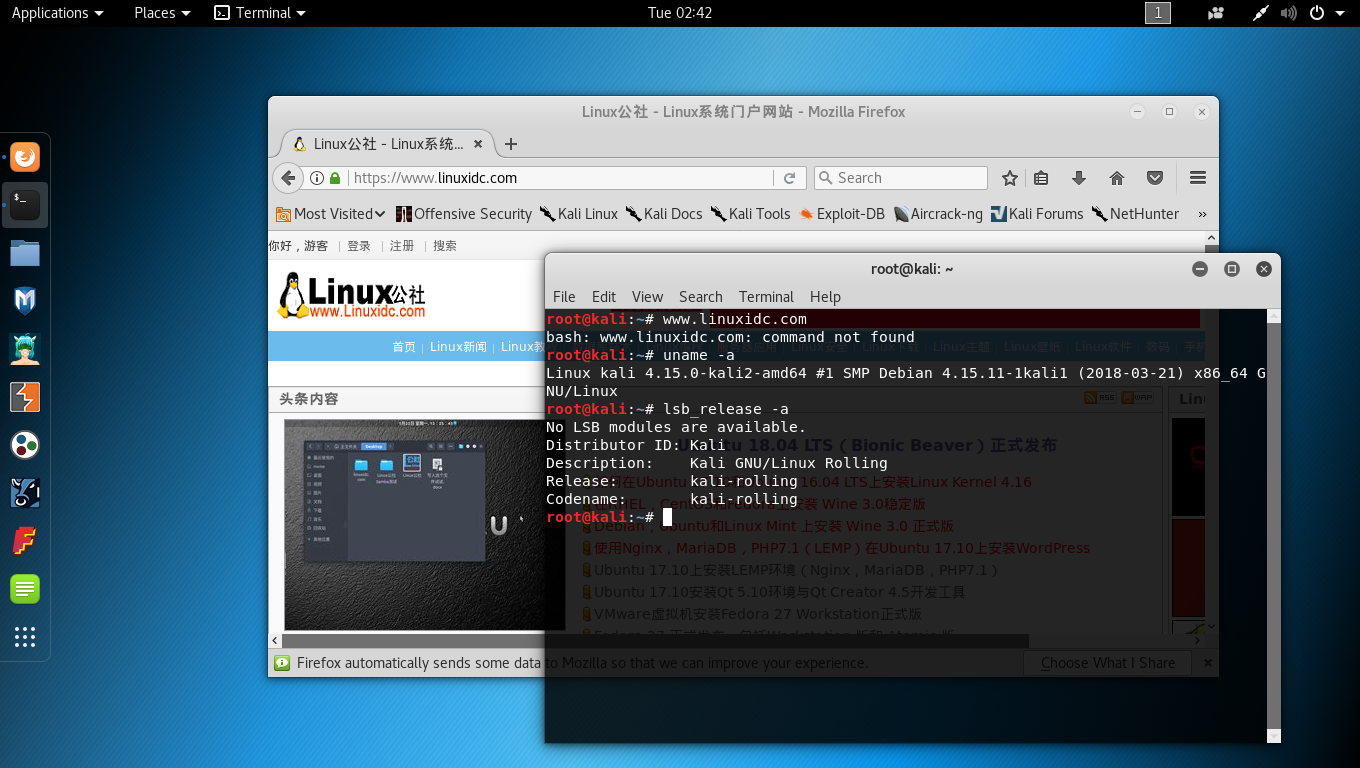
Task: Click the 登录 login link
Action: (359, 246)
